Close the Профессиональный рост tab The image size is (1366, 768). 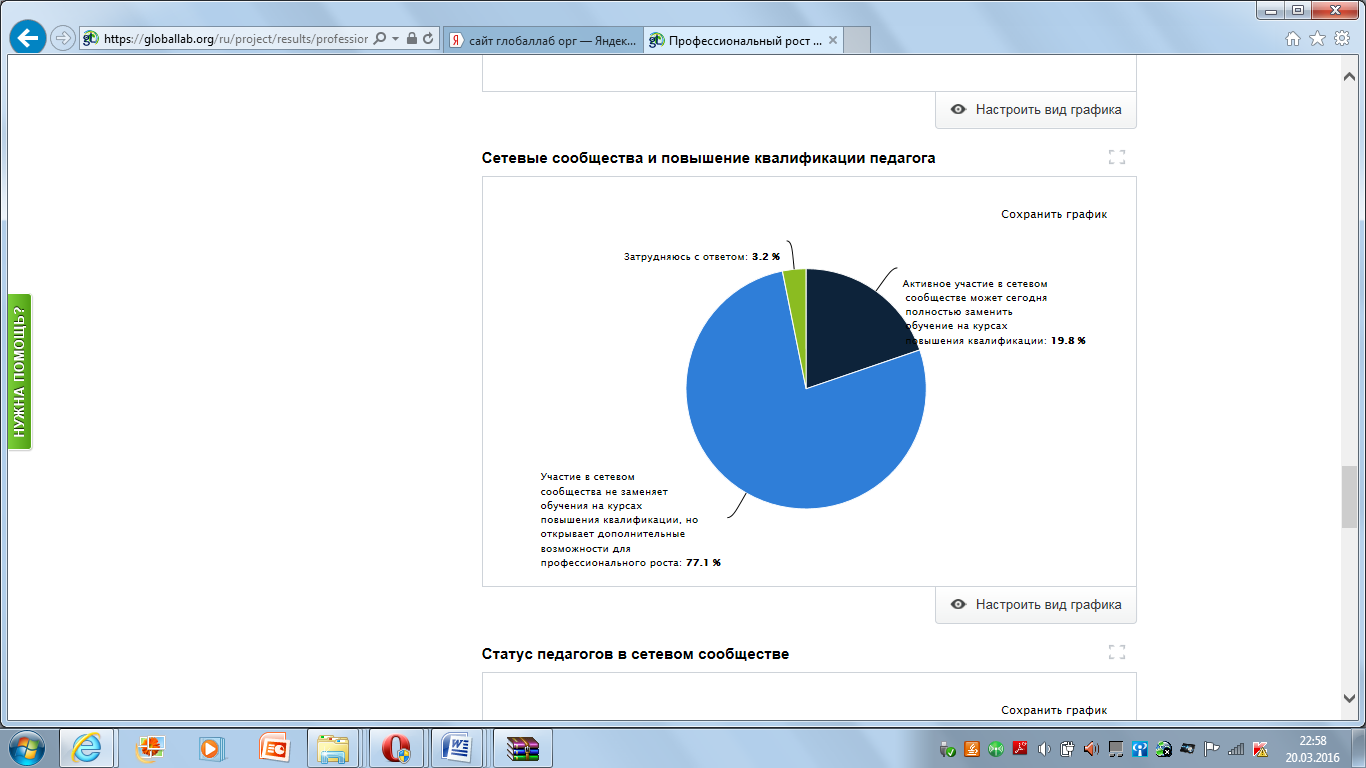click(x=832, y=40)
